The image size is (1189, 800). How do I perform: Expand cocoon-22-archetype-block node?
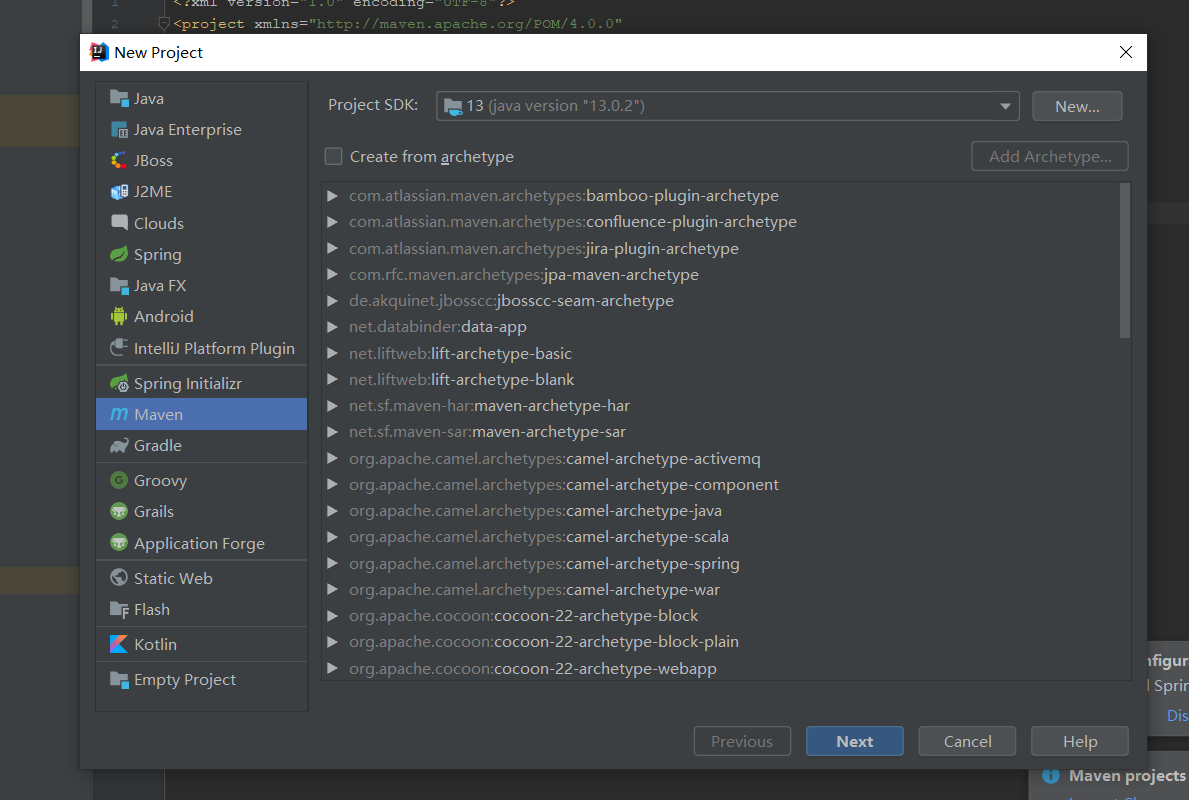(332, 616)
